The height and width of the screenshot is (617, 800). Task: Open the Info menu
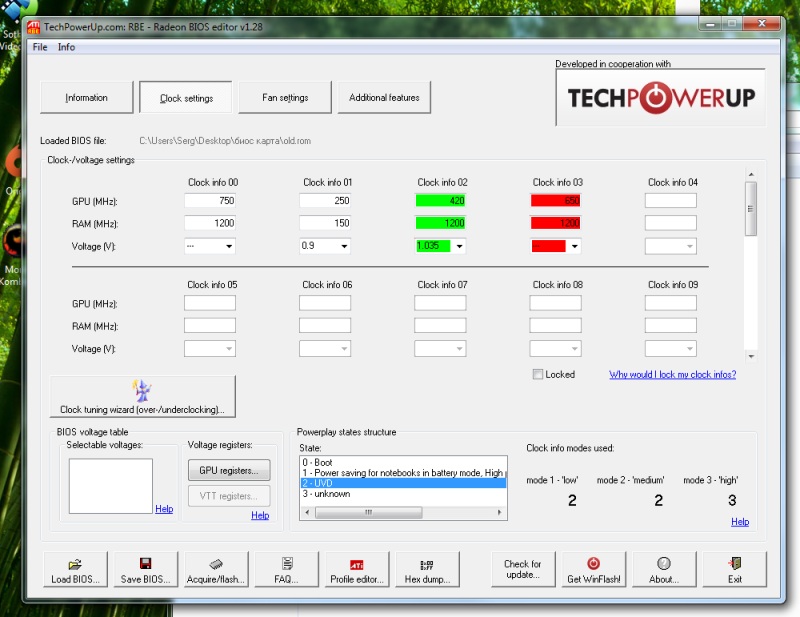point(66,47)
